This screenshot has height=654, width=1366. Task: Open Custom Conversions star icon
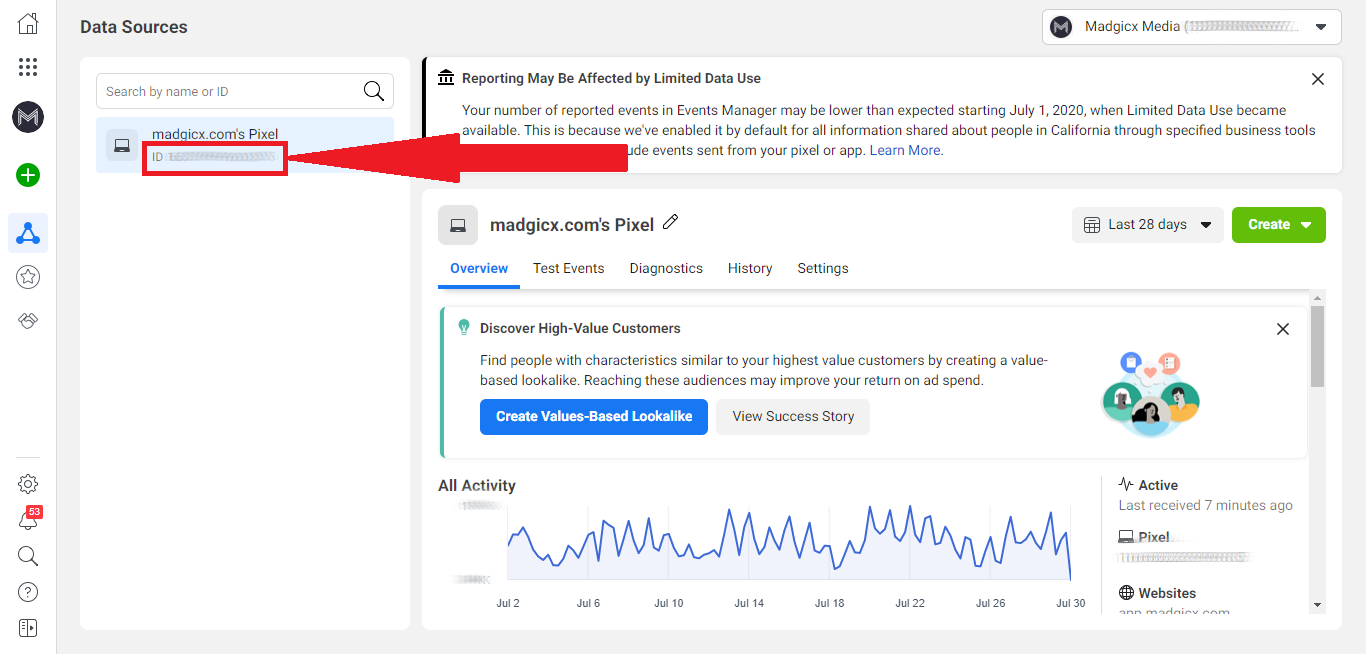[28, 277]
